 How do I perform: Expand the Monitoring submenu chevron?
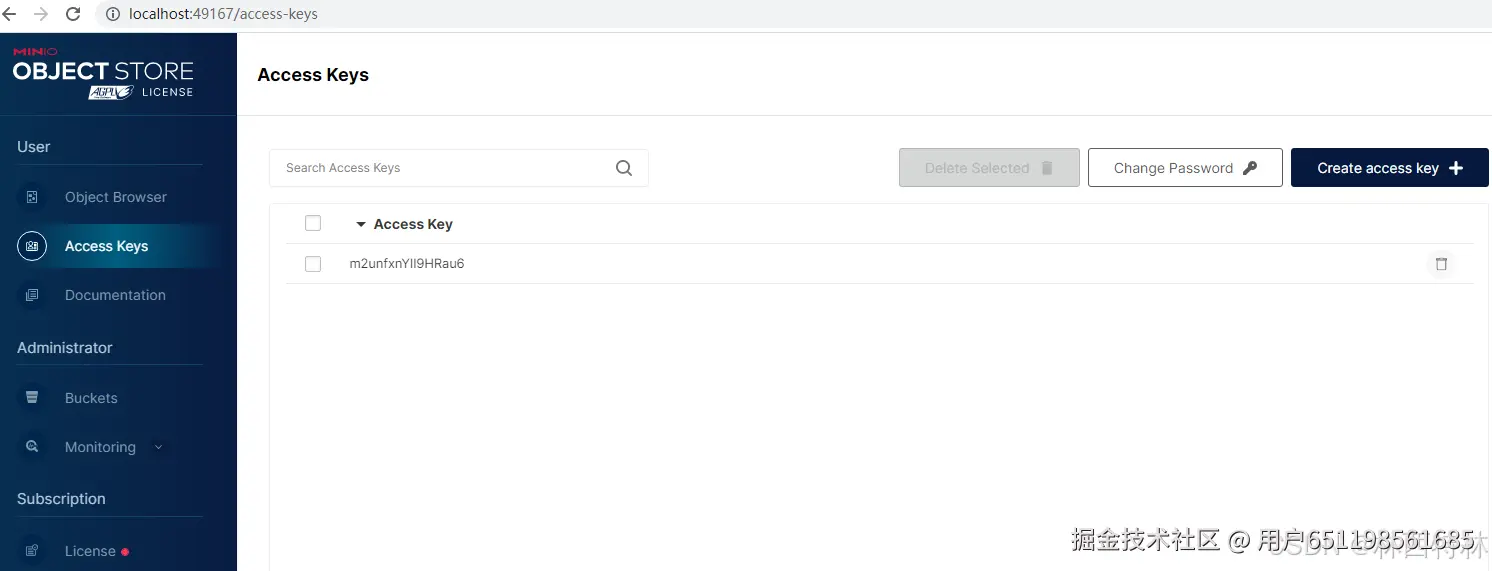pos(158,447)
